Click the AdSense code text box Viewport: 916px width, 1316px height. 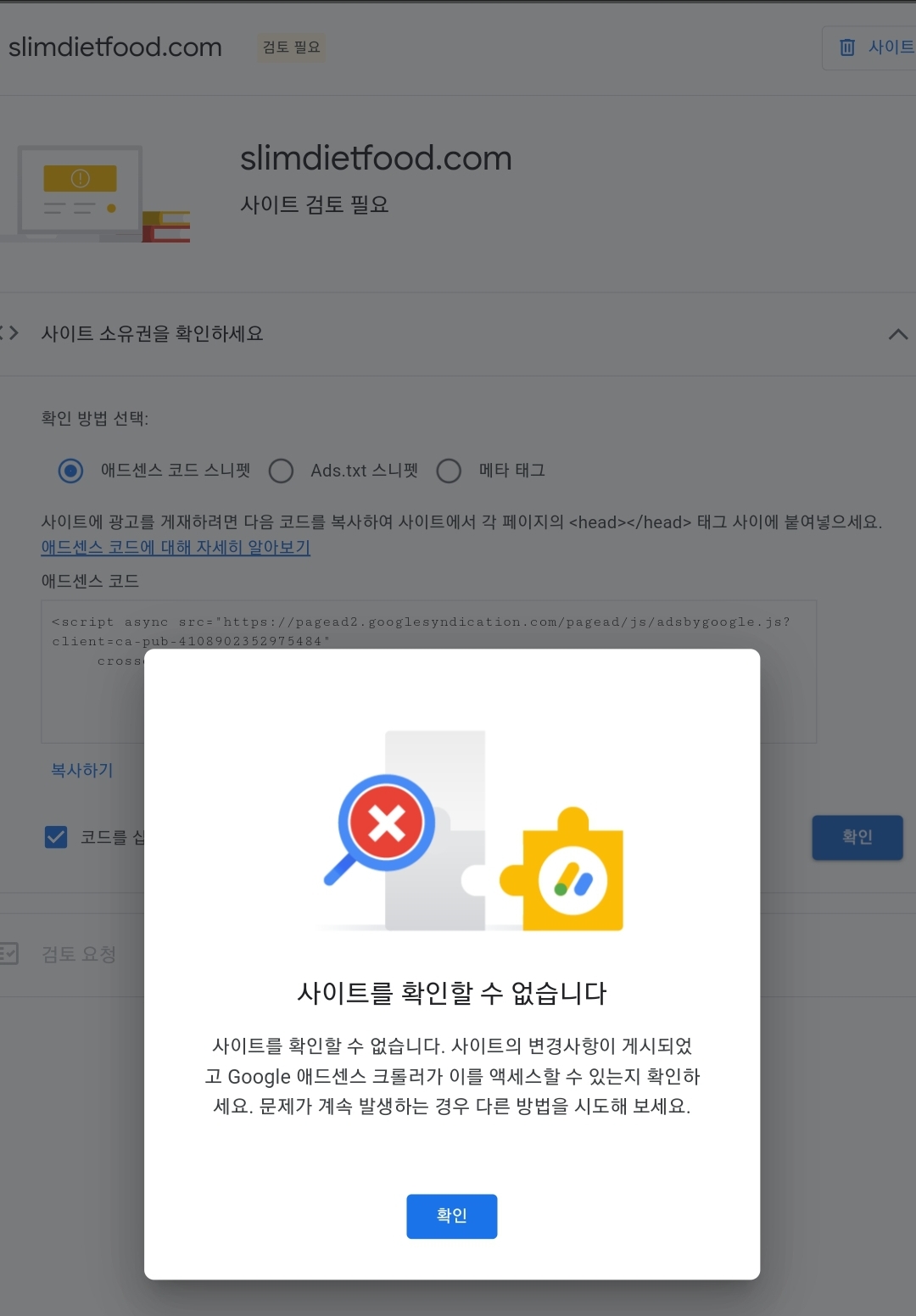[428, 672]
